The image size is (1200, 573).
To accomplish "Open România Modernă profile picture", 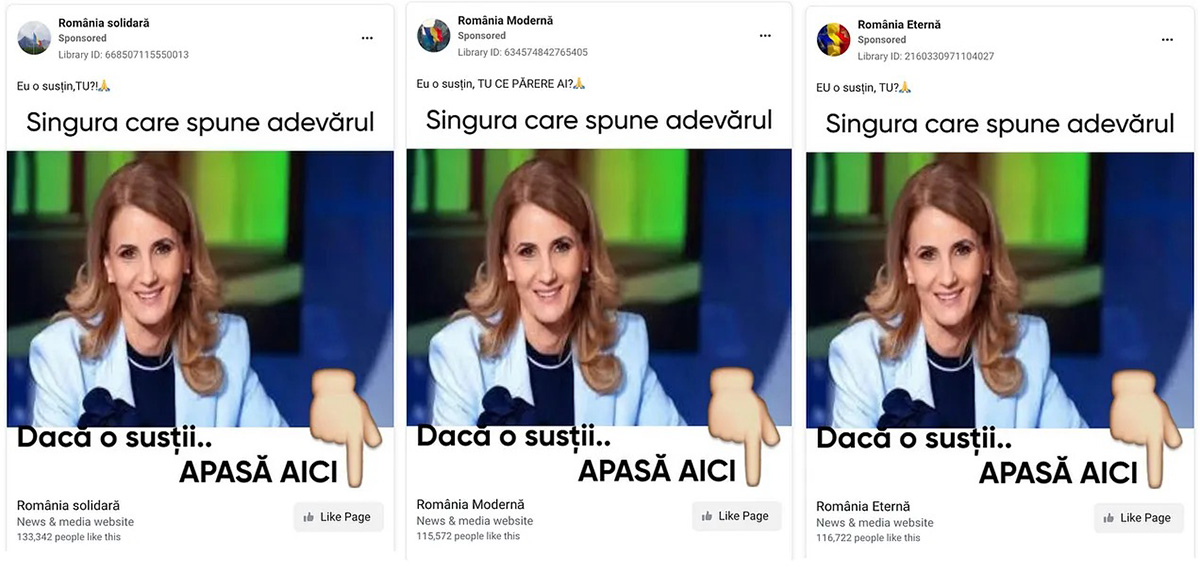I will pyautogui.click(x=433, y=36).
